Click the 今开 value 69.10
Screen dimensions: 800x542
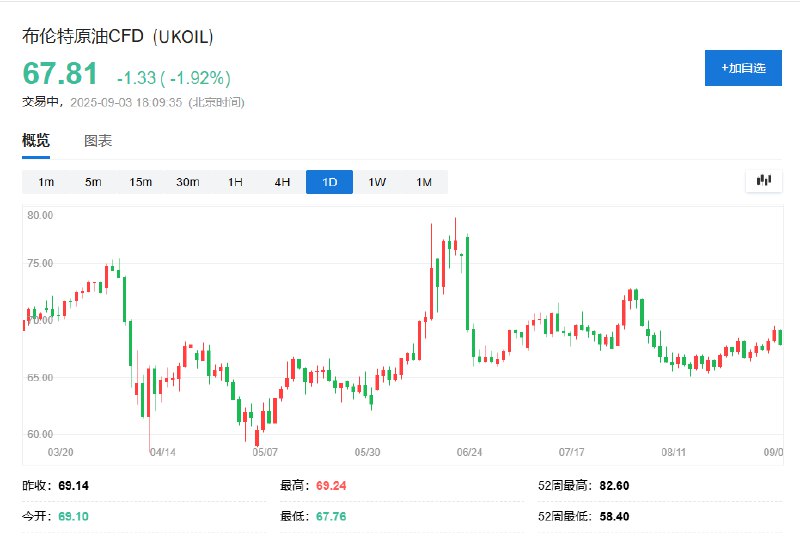(x=73, y=516)
